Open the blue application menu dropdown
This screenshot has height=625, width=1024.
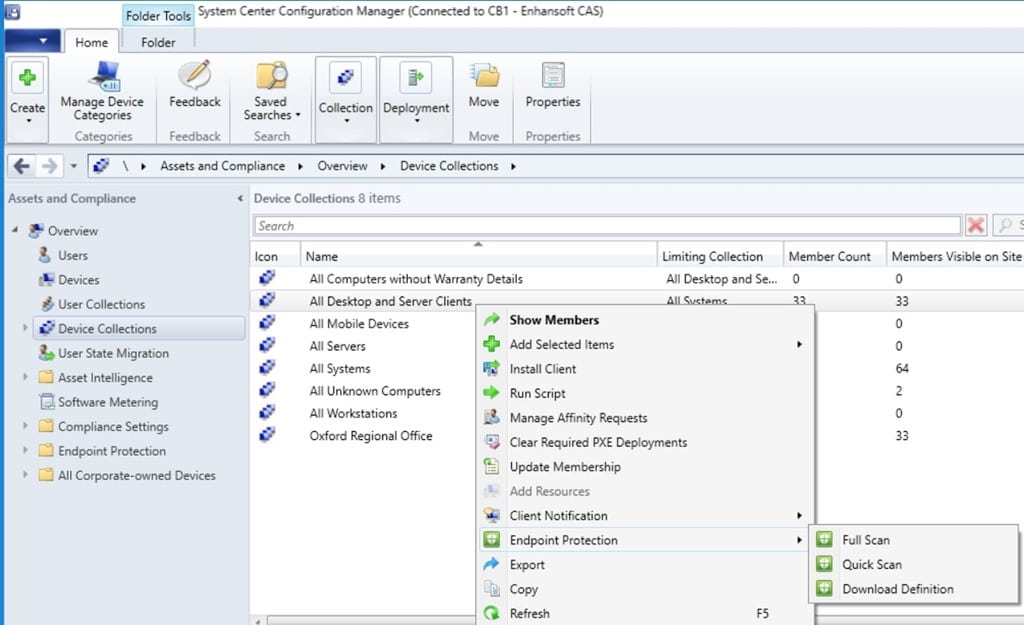tap(33, 40)
